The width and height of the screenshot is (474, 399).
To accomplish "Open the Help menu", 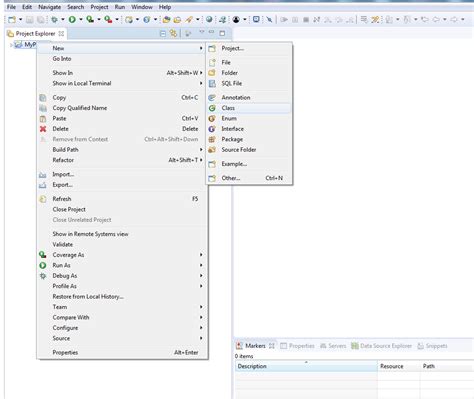I will click(x=165, y=7).
